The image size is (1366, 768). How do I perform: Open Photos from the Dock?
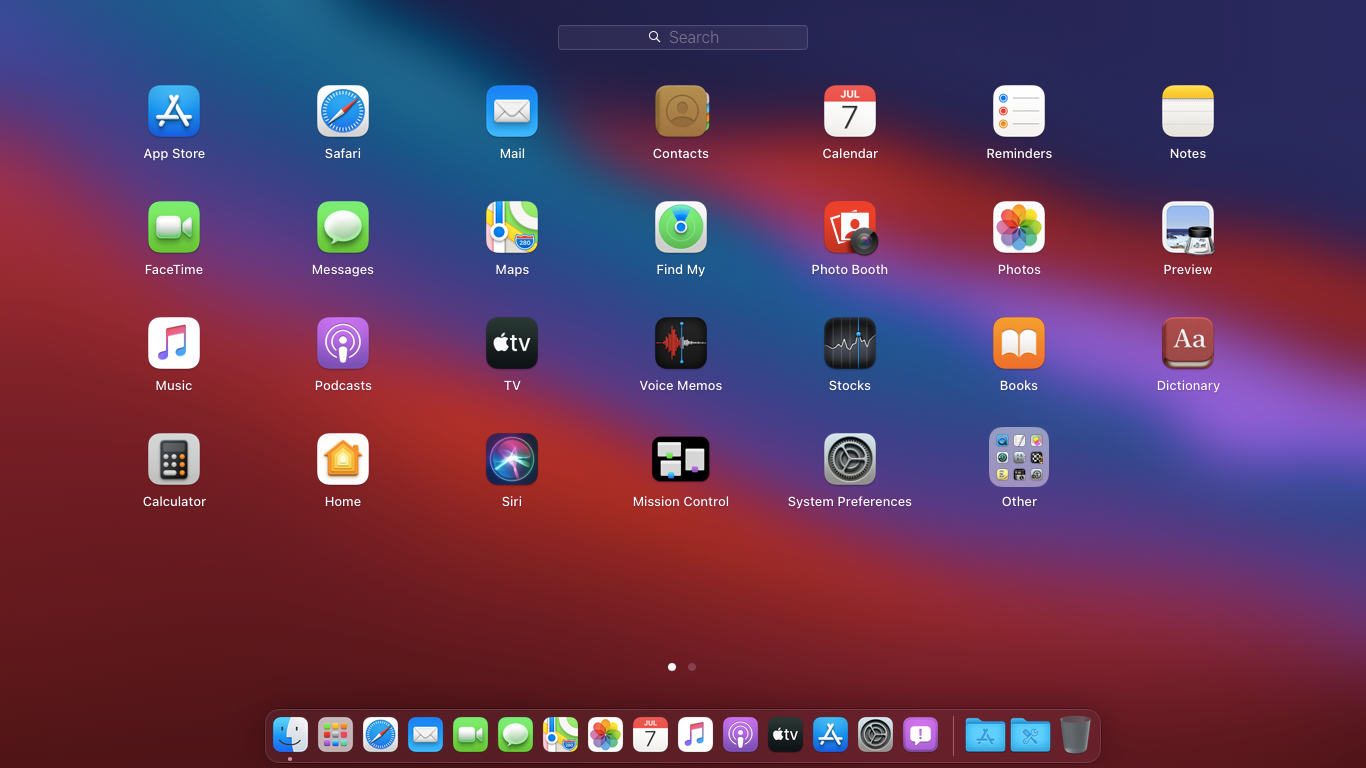tap(606, 735)
